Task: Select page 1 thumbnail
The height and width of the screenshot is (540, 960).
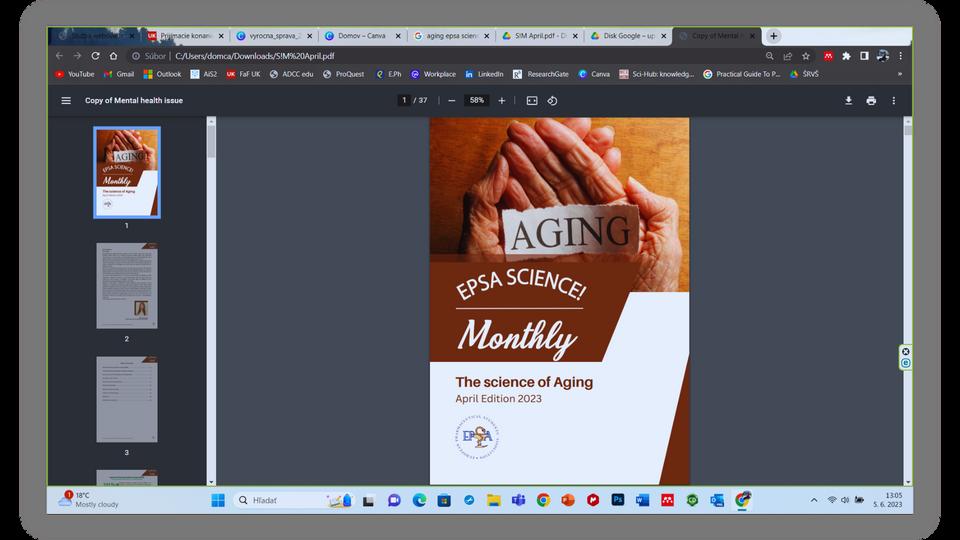Action: point(127,172)
